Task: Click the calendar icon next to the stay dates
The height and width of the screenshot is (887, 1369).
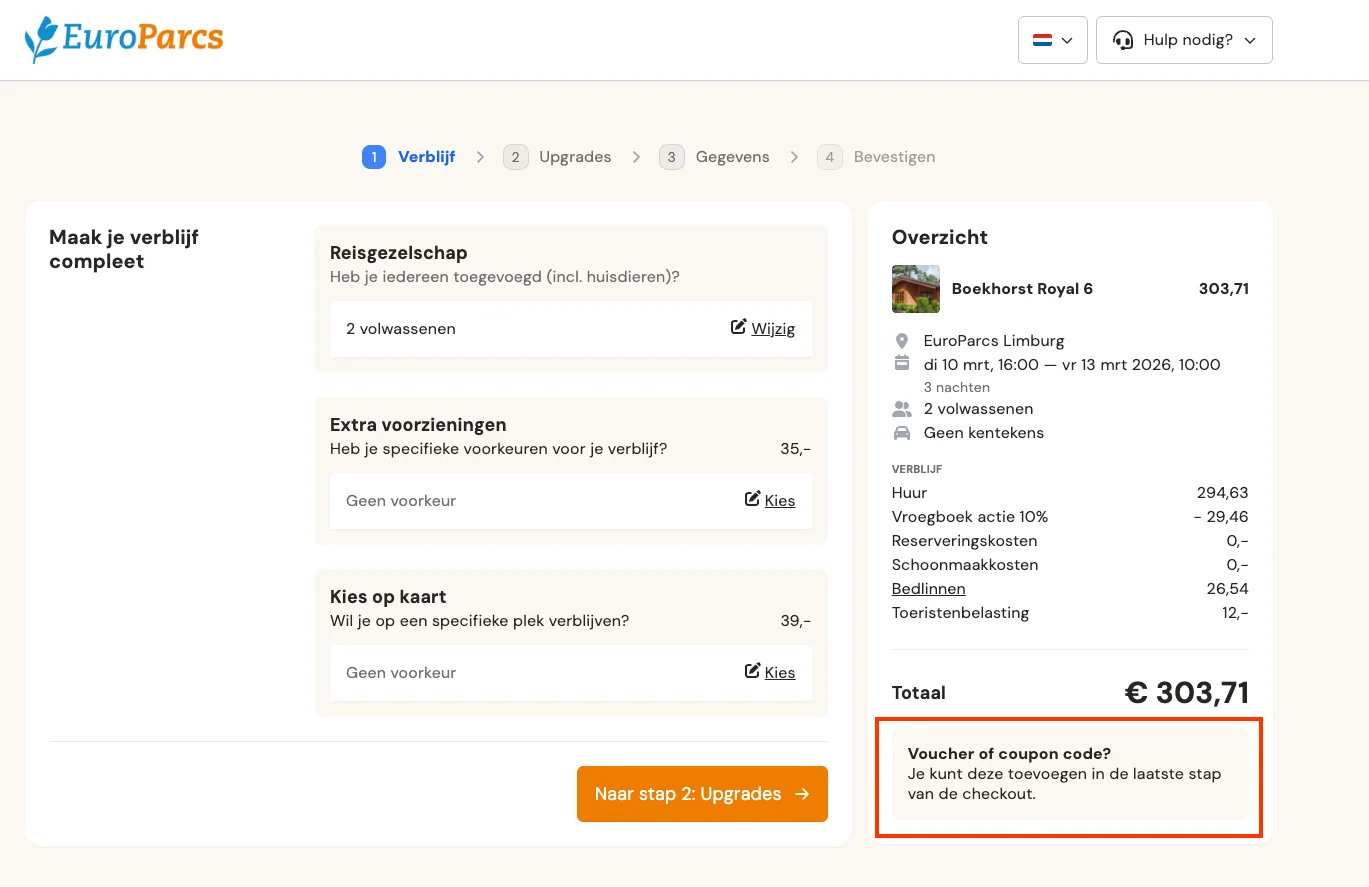Action: click(902, 364)
